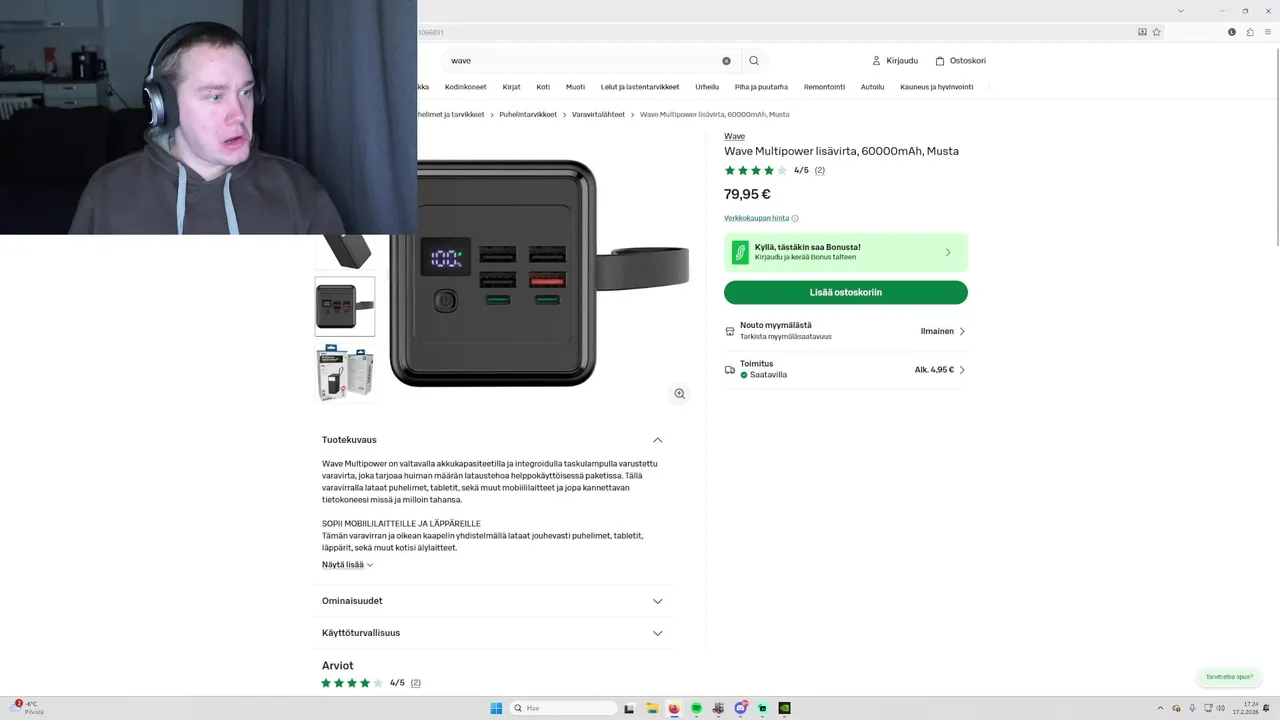Open the (2) reviews count near title
The width and height of the screenshot is (1280, 720).
pyautogui.click(x=820, y=170)
